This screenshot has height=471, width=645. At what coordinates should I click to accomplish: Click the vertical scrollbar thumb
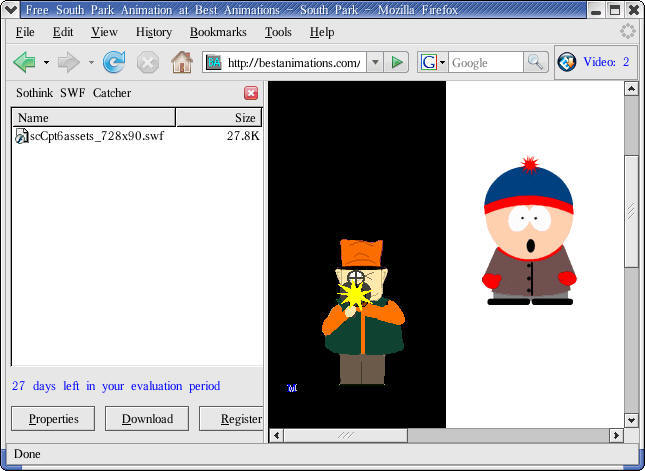pos(631,211)
